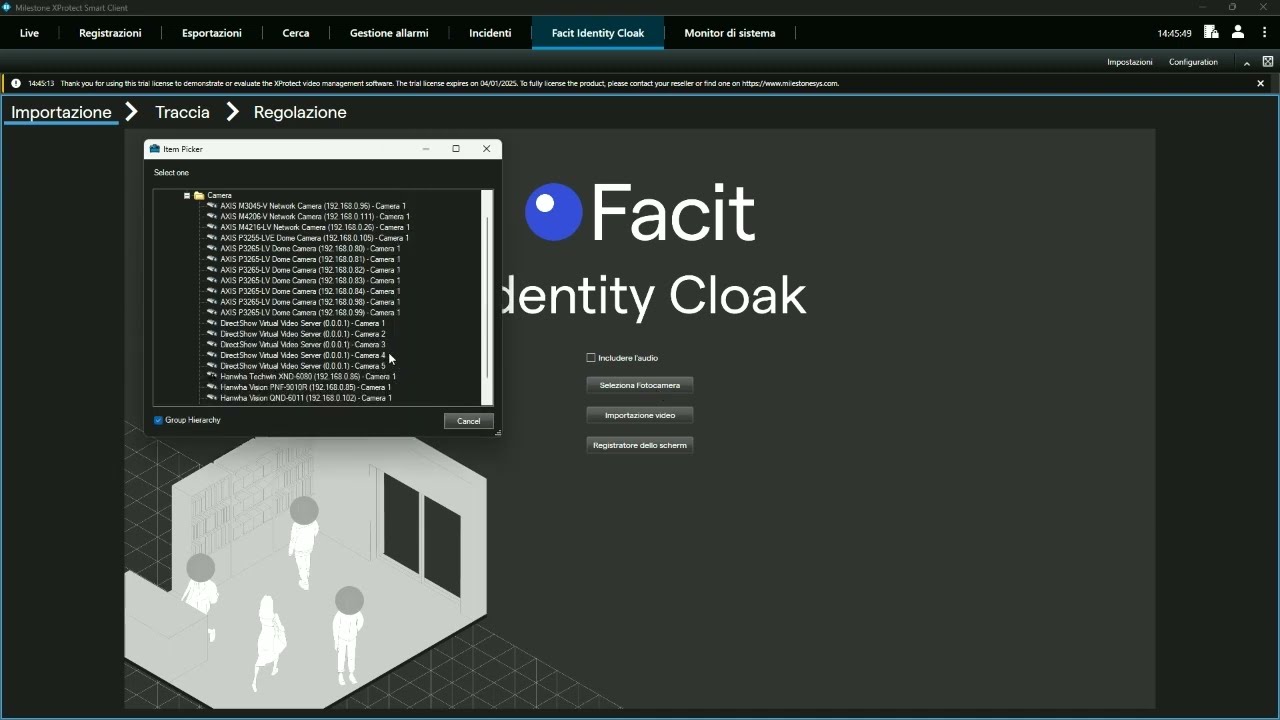Cancel the Item Picker dialog
1280x720 pixels.
coord(468,421)
